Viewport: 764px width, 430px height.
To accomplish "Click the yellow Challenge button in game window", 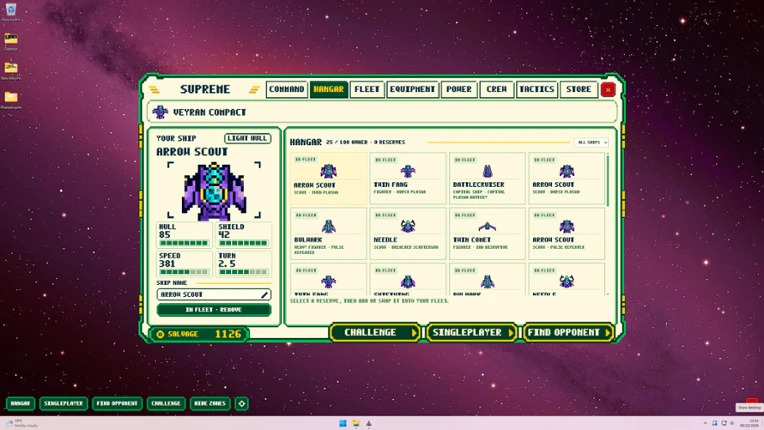I will point(374,333).
